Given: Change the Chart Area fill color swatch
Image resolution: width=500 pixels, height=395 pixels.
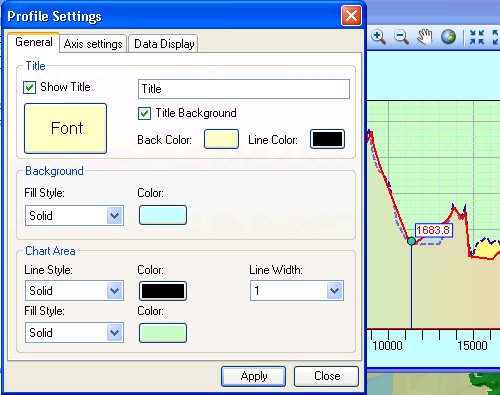Looking at the screenshot, I should click(163, 333).
